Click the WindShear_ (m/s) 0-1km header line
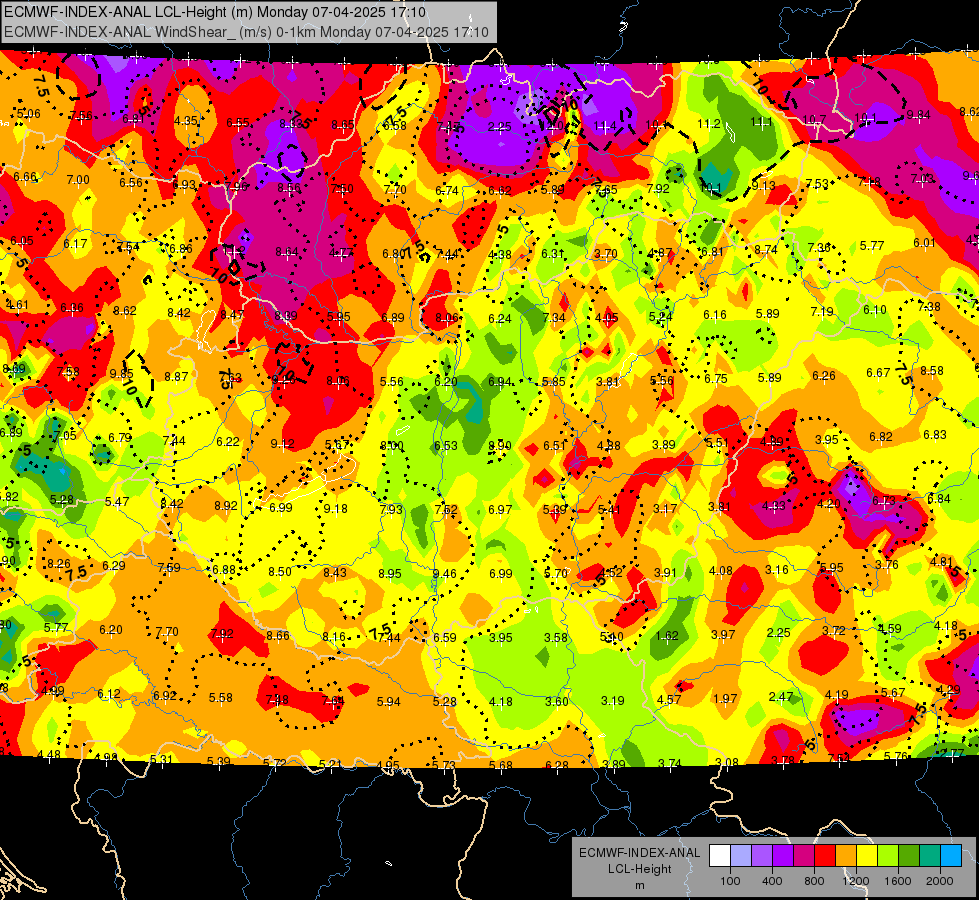 point(246,32)
